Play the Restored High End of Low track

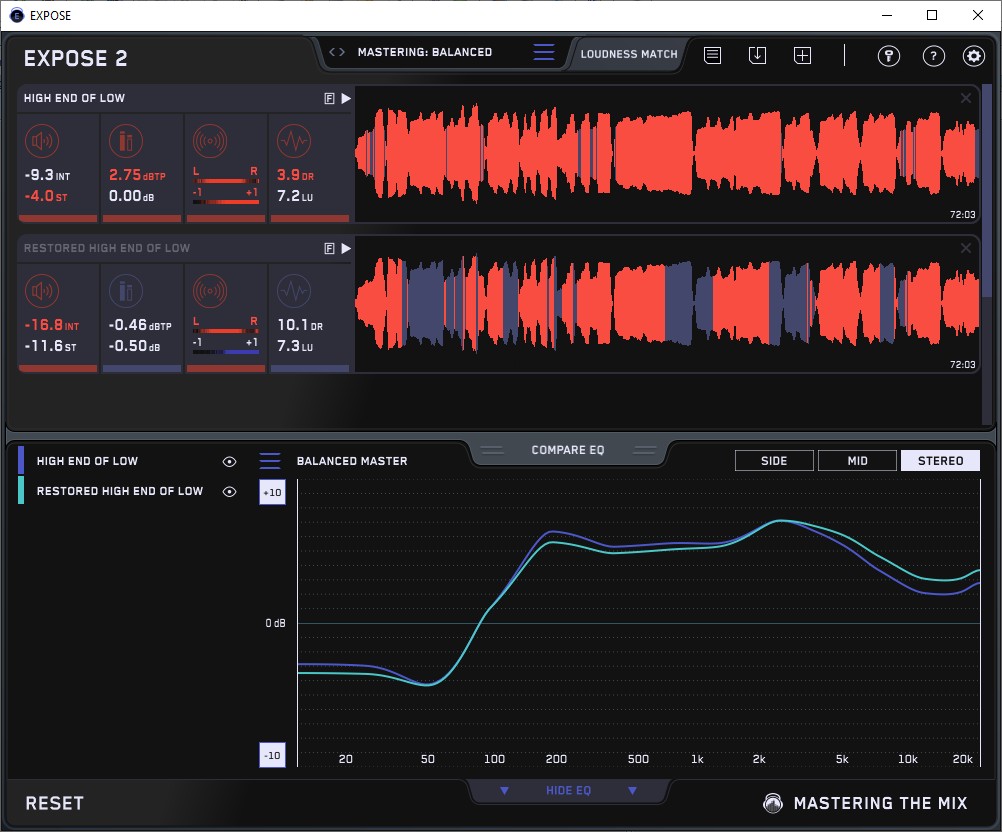click(345, 248)
